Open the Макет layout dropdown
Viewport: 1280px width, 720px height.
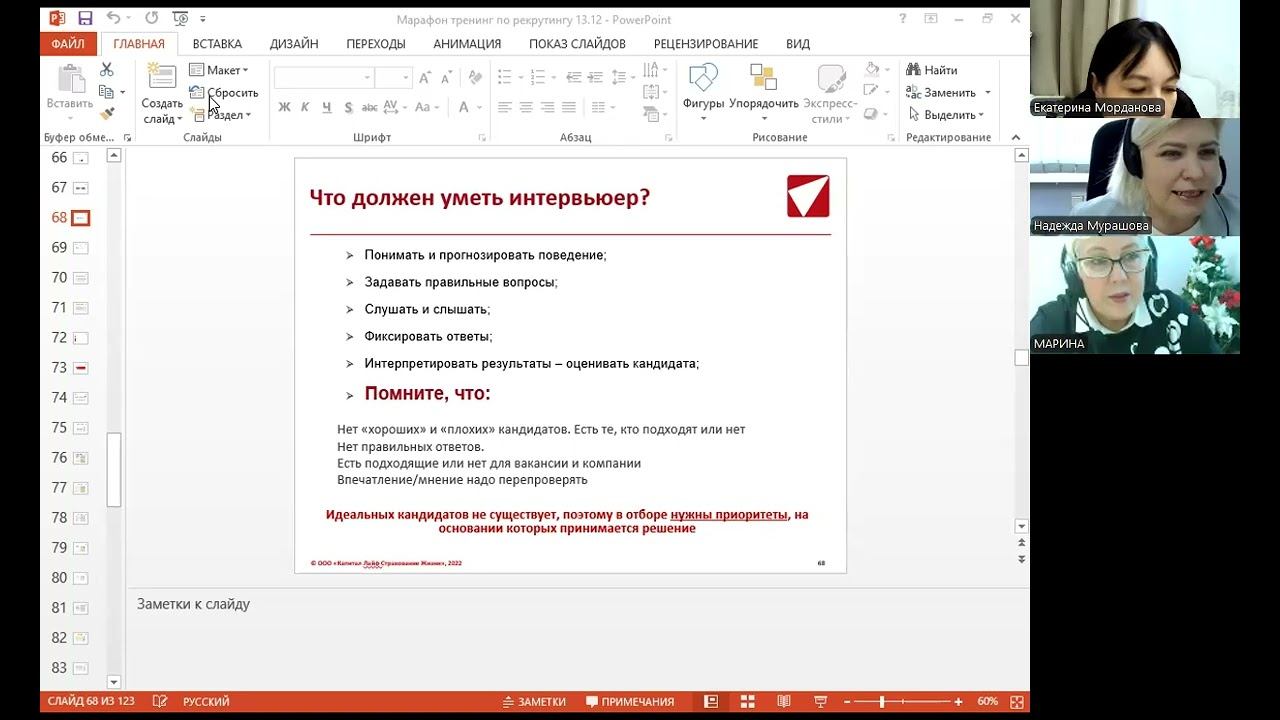click(x=220, y=70)
